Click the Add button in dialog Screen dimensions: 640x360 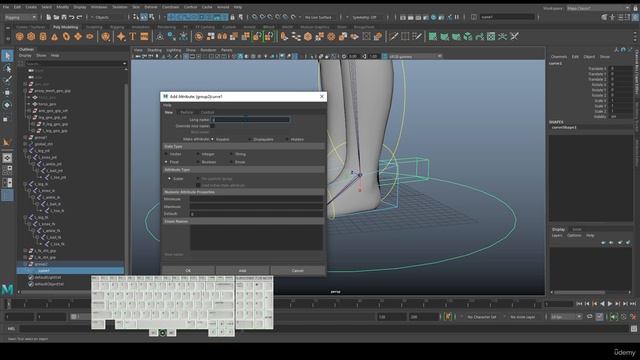[x=242, y=271]
